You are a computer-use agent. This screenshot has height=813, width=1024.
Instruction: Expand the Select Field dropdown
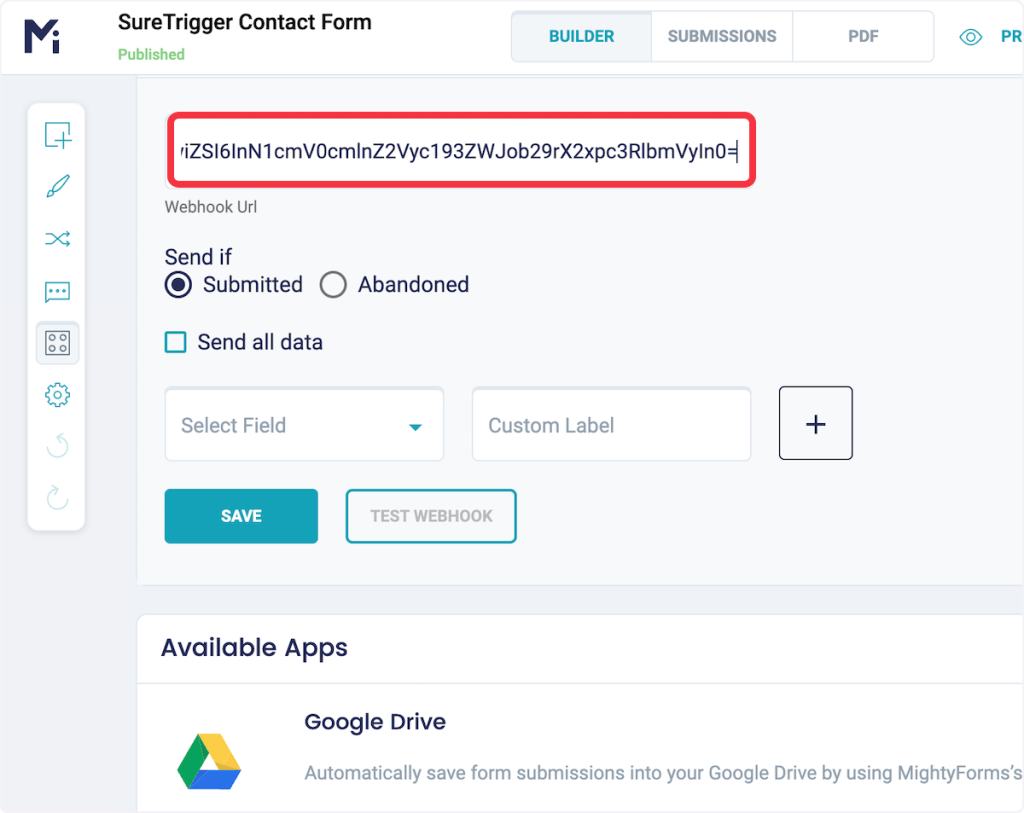304,426
